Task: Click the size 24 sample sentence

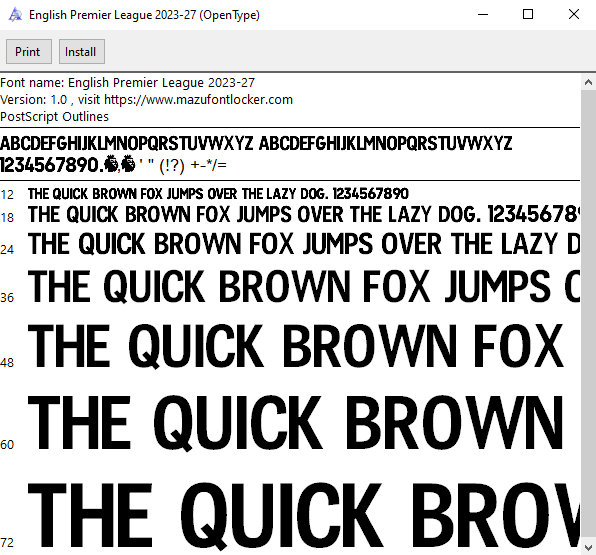Action: click(x=304, y=244)
